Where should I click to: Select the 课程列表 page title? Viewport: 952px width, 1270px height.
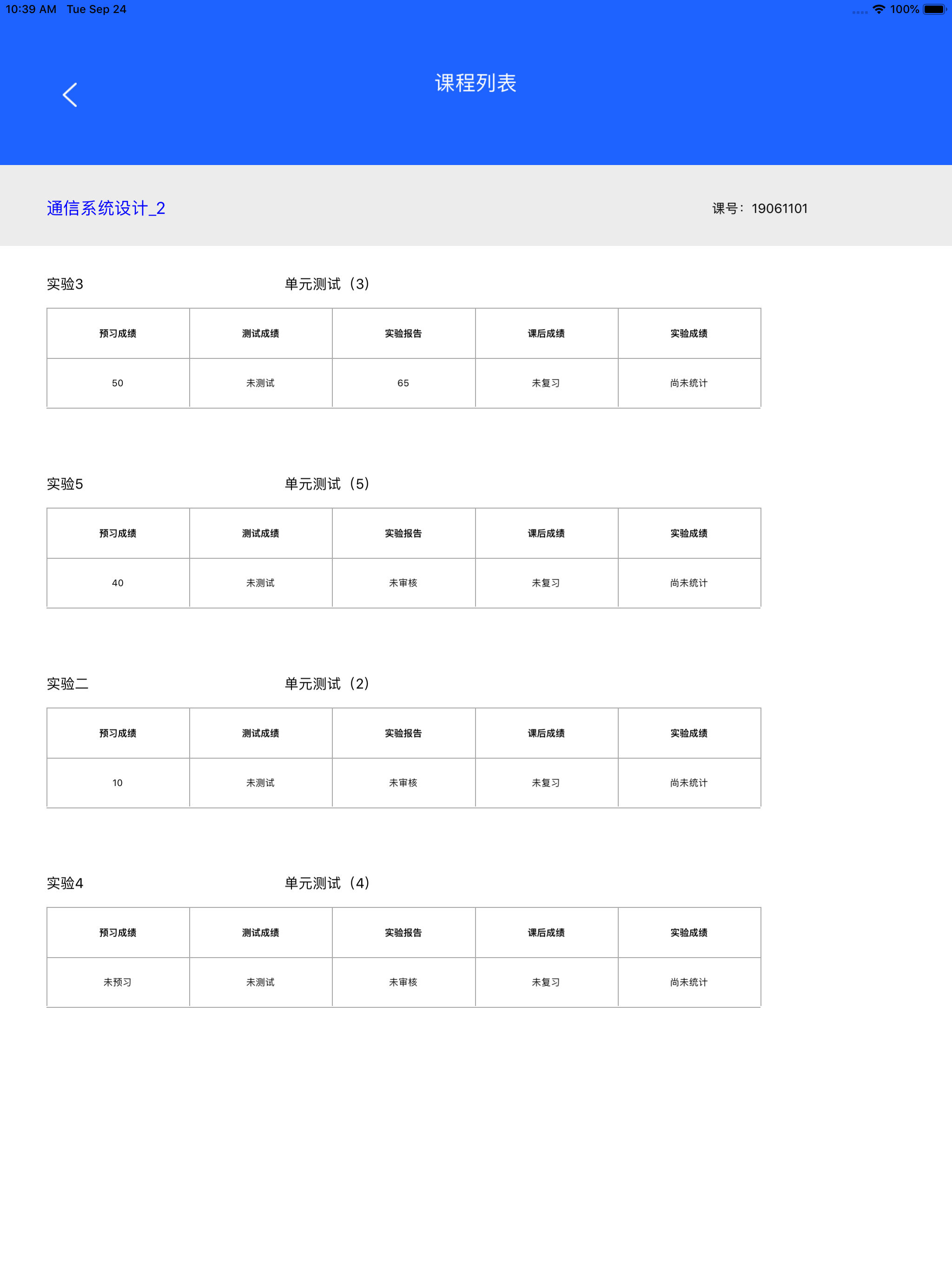[x=476, y=83]
